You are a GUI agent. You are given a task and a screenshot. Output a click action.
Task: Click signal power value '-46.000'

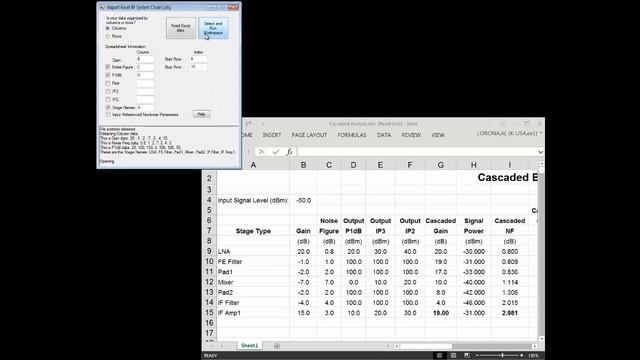click(x=473, y=302)
